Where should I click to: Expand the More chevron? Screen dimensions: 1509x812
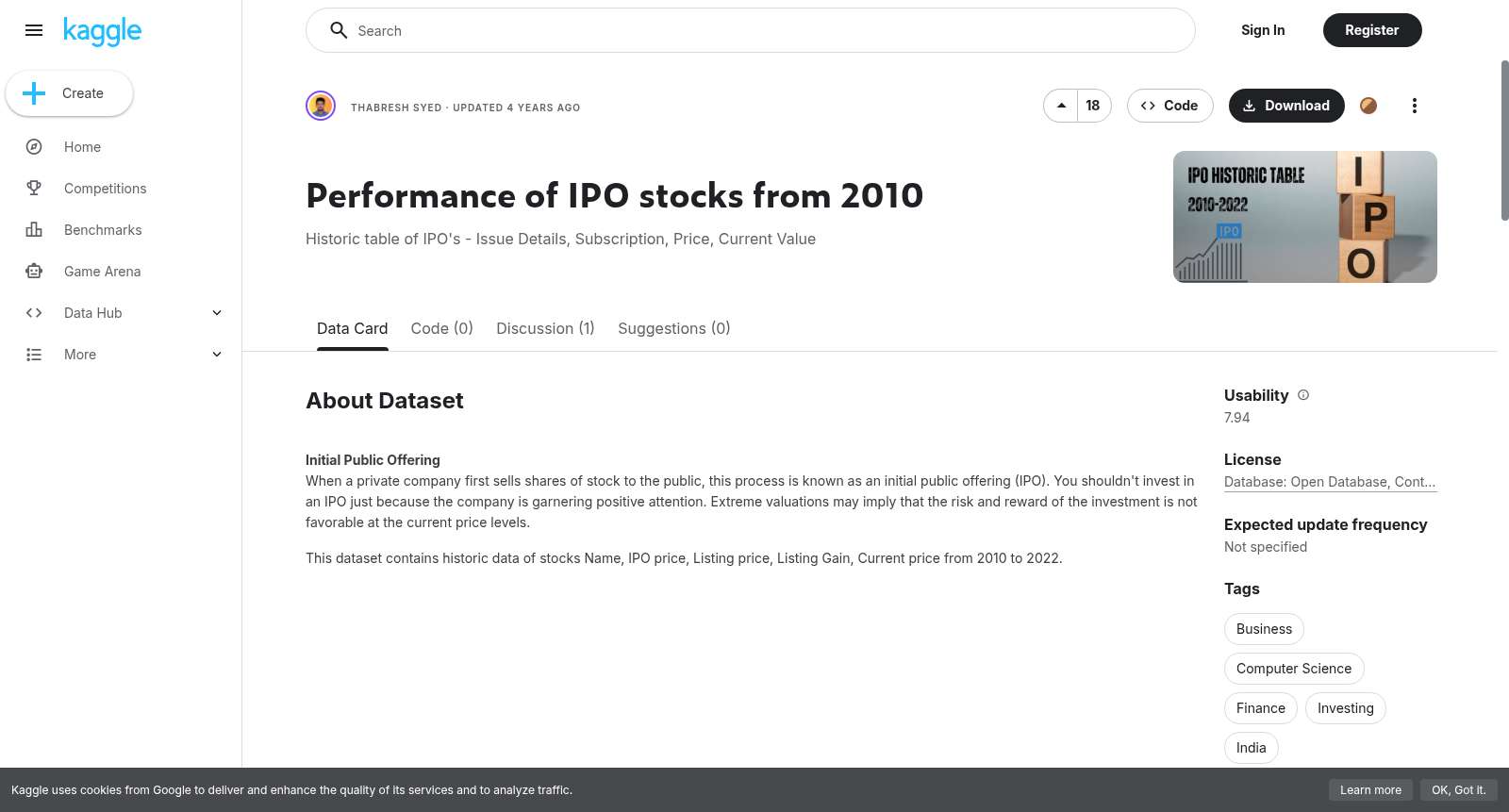click(x=217, y=355)
